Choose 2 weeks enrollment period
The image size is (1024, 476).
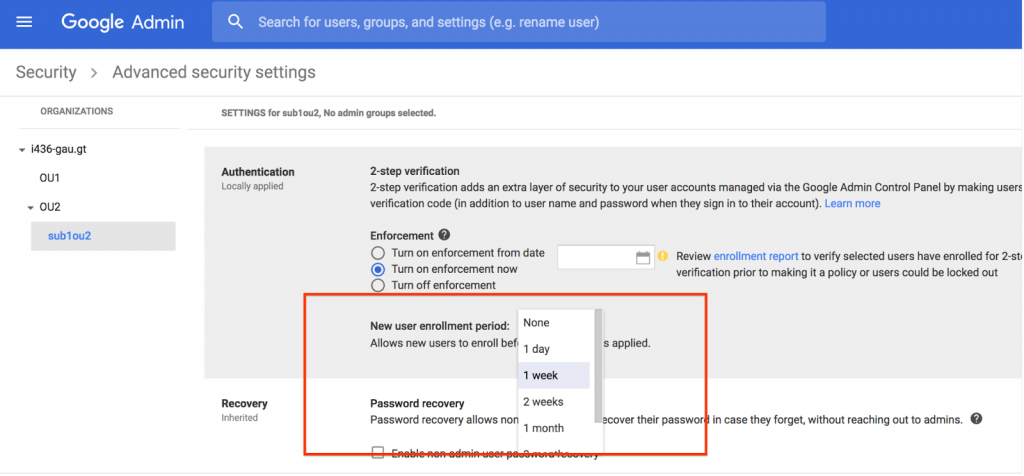pos(543,402)
